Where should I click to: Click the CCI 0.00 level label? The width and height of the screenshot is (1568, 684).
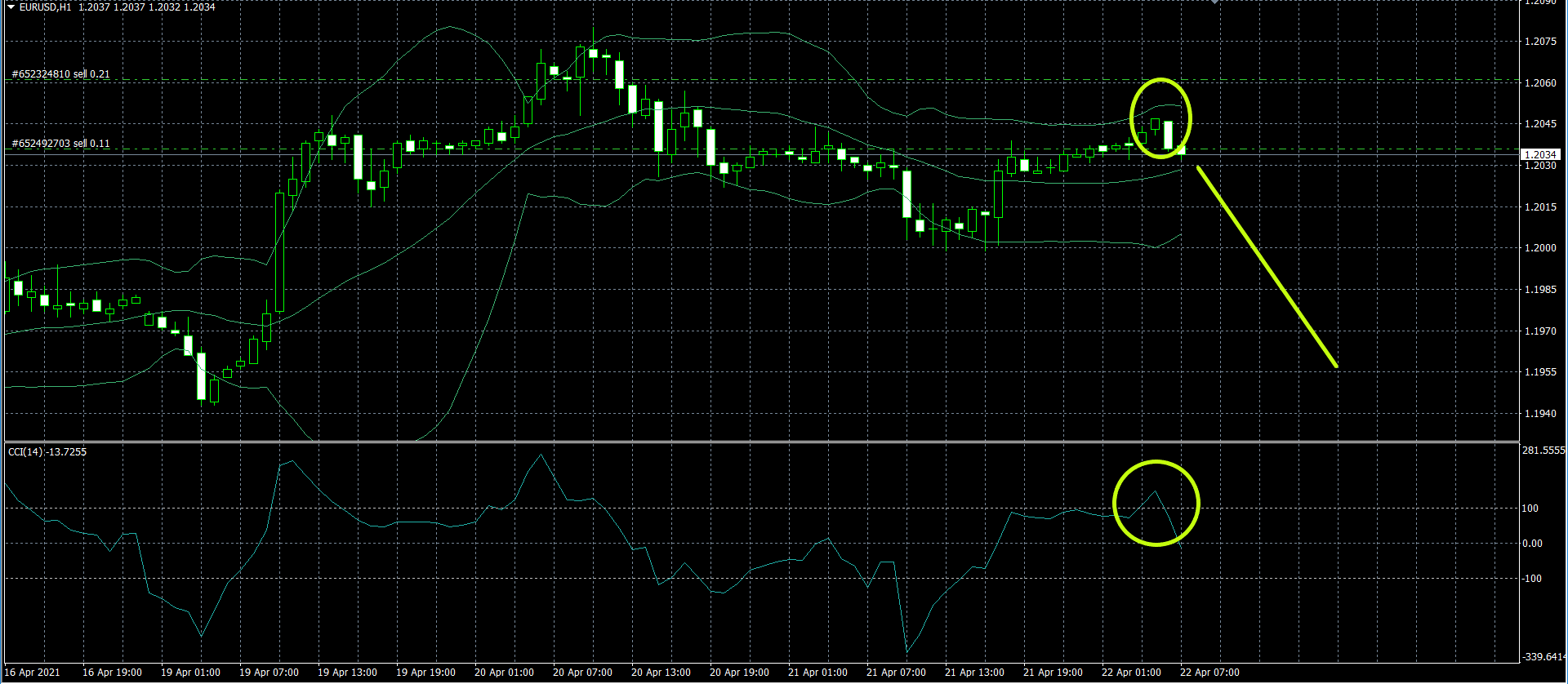point(1532,544)
